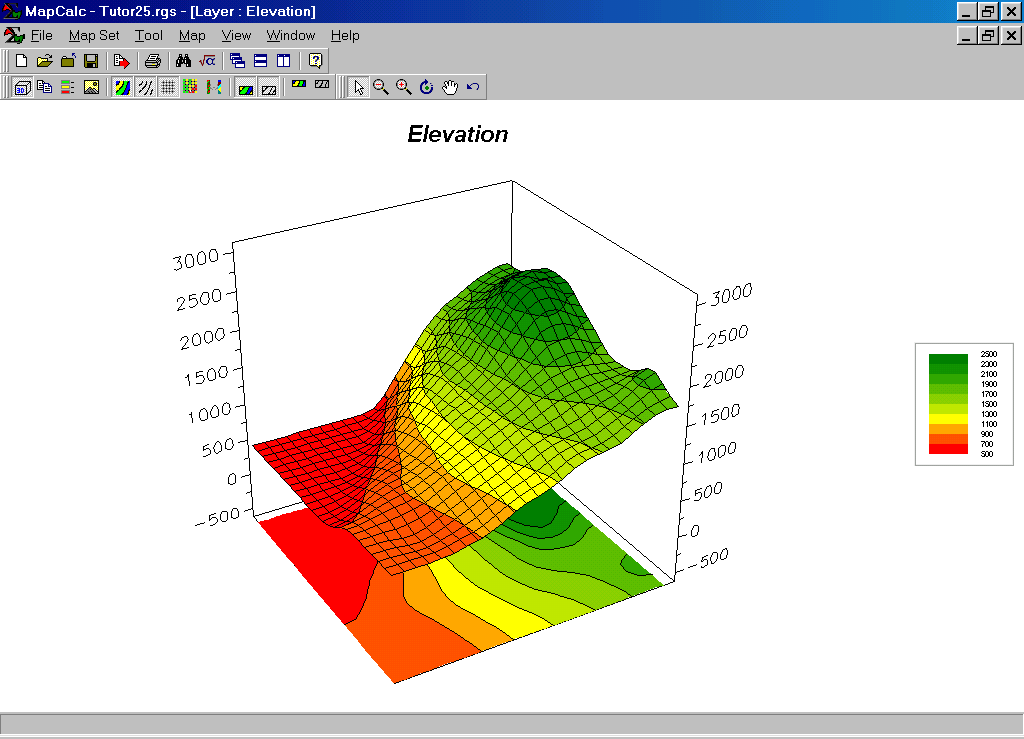This screenshot has height=739, width=1024.
Task: Select the Zoom Out magnifier tool
Action: click(381, 87)
